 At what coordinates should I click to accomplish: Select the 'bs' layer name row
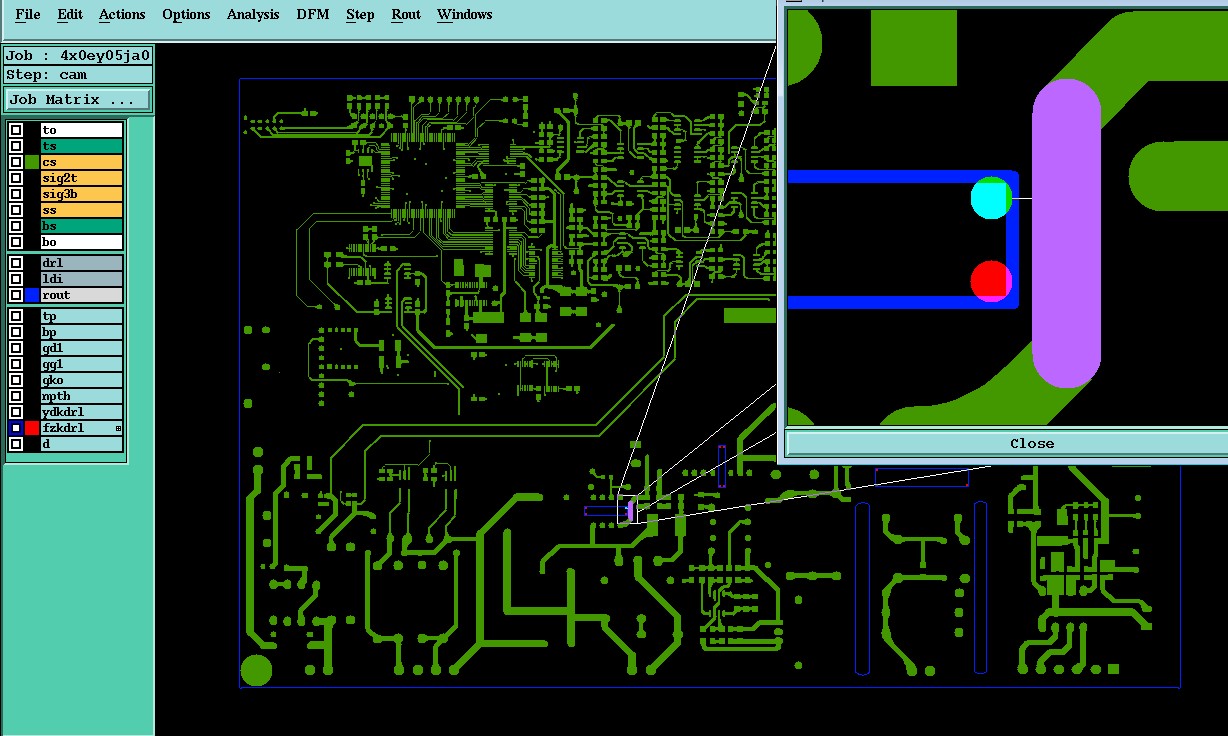coord(82,226)
